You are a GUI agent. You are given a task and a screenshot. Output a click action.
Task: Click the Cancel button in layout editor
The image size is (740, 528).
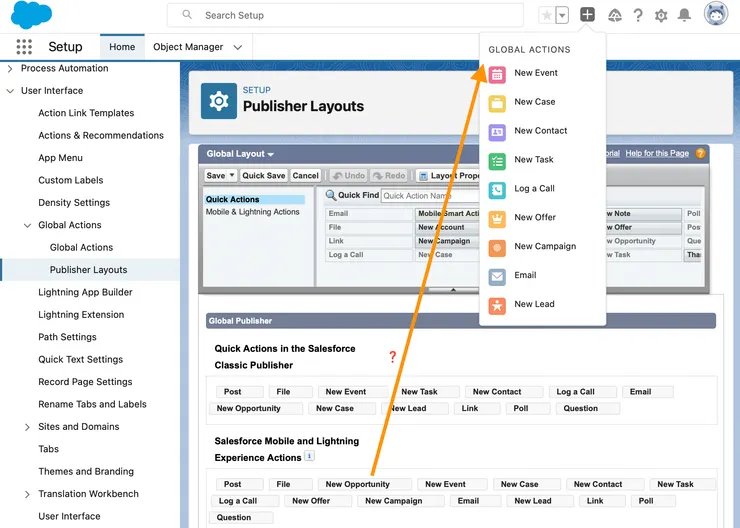pos(305,176)
